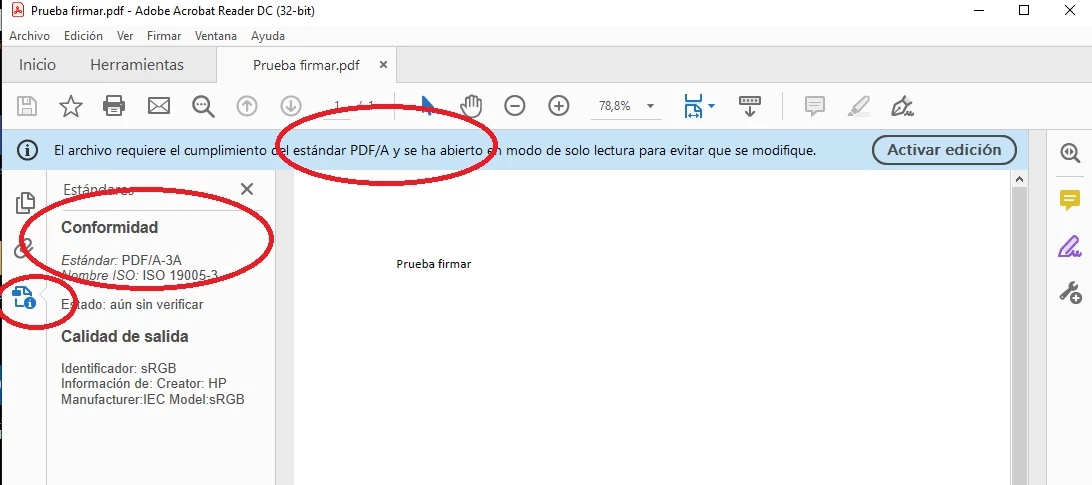
Task: Zoom out with the minus icon
Action: point(515,106)
